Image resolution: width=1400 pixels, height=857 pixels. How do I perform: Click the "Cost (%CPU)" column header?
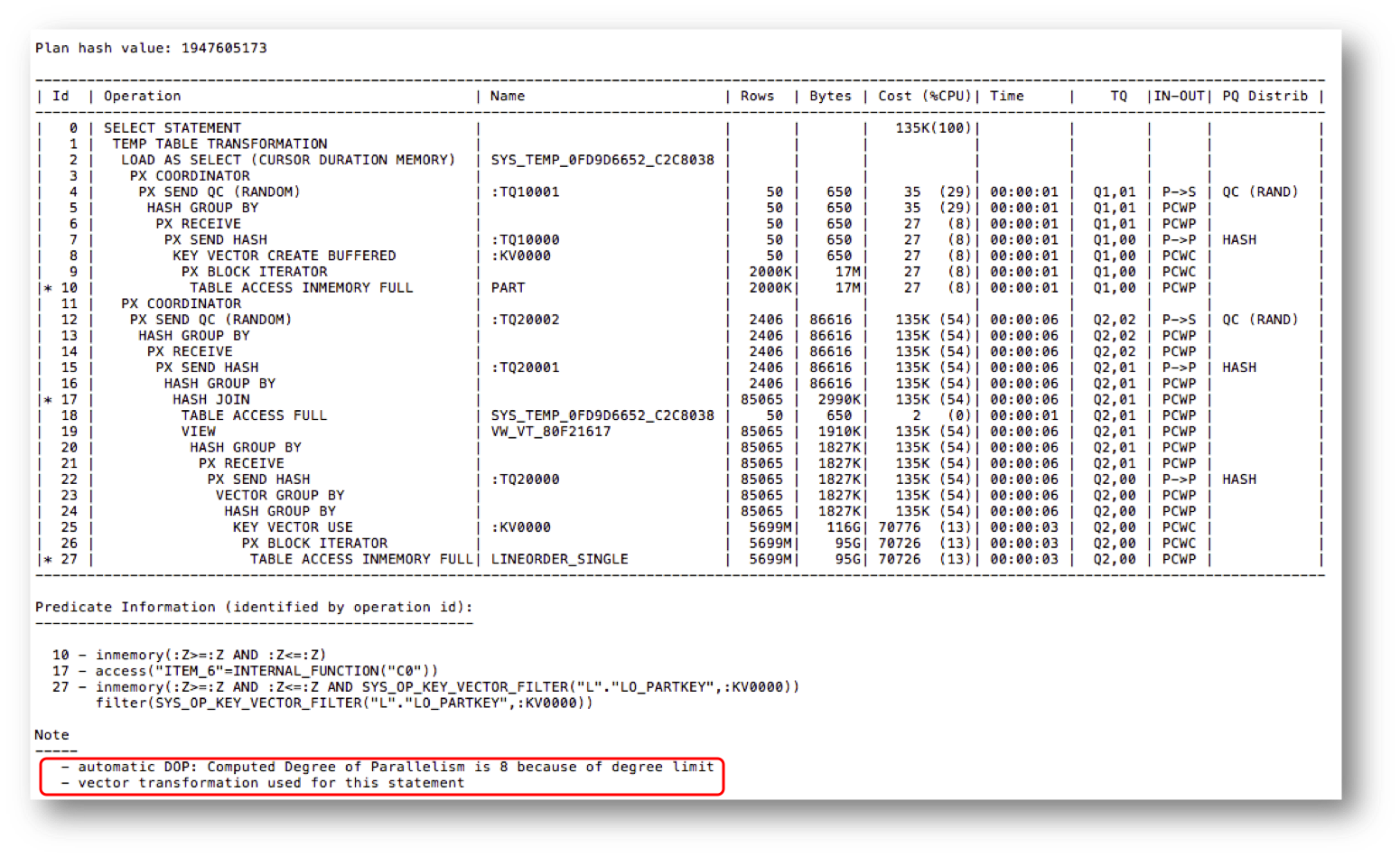[925, 96]
